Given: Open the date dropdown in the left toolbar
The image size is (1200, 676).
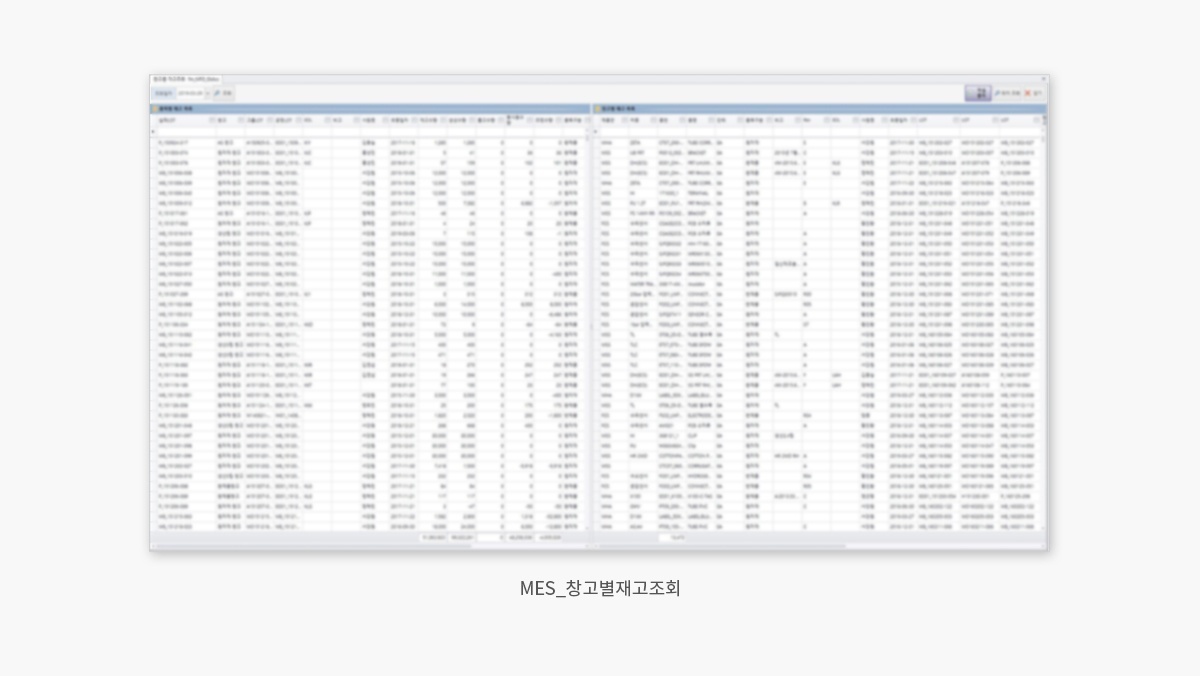Looking at the screenshot, I should (x=208, y=93).
